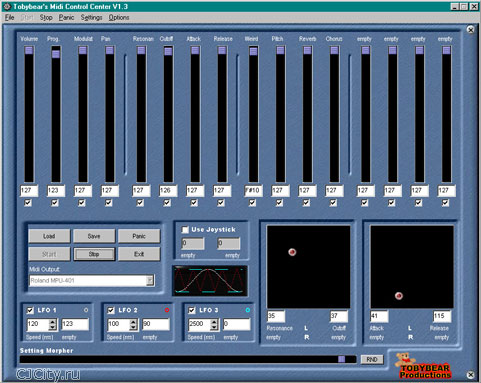The image size is (481, 383).
Task: Click the Cutoff XY pad value field 37
Action: (339, 316)
